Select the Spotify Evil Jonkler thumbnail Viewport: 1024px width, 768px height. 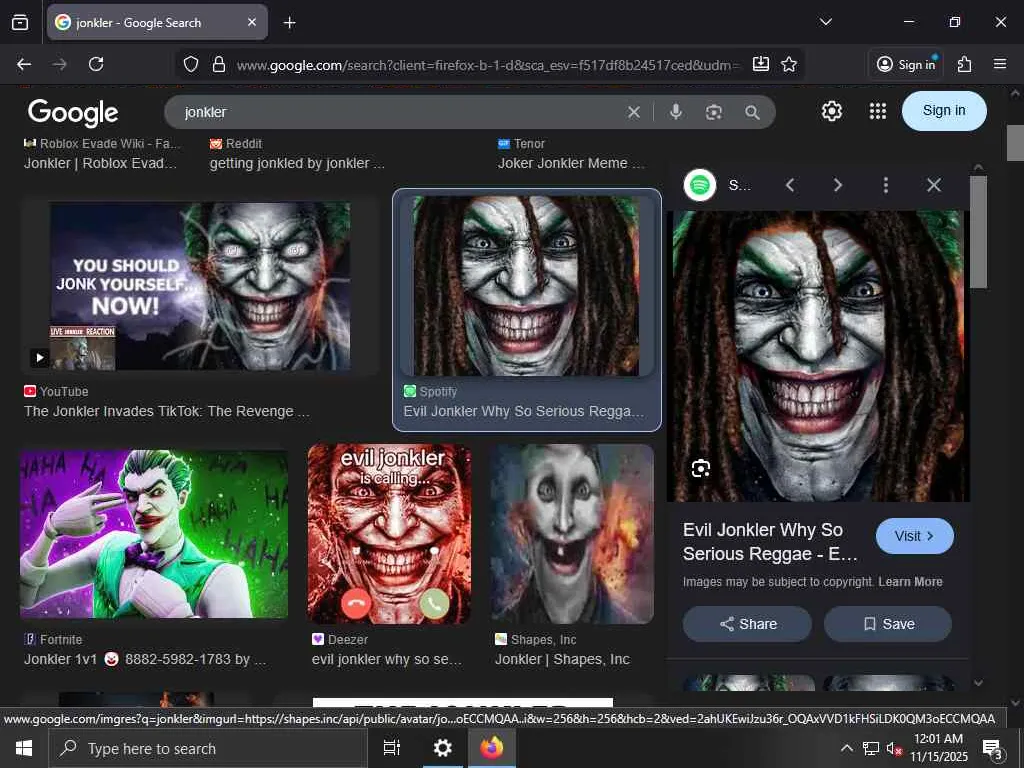pos(526,286)
